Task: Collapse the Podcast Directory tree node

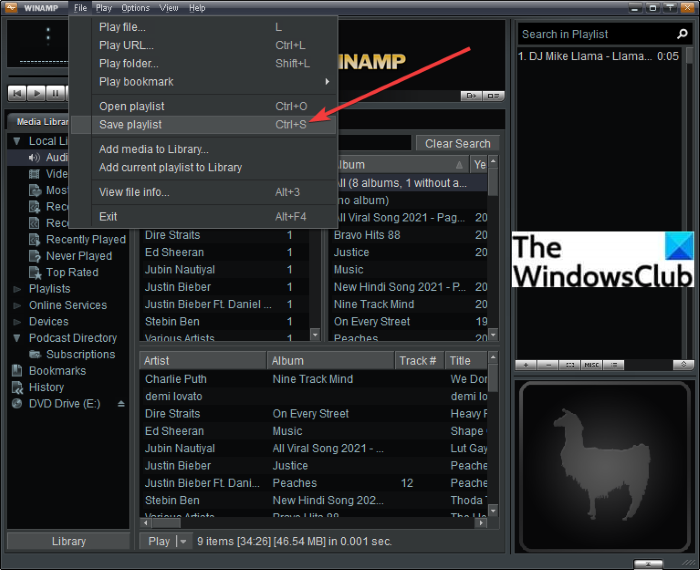Action: click(x=17, y=338)
